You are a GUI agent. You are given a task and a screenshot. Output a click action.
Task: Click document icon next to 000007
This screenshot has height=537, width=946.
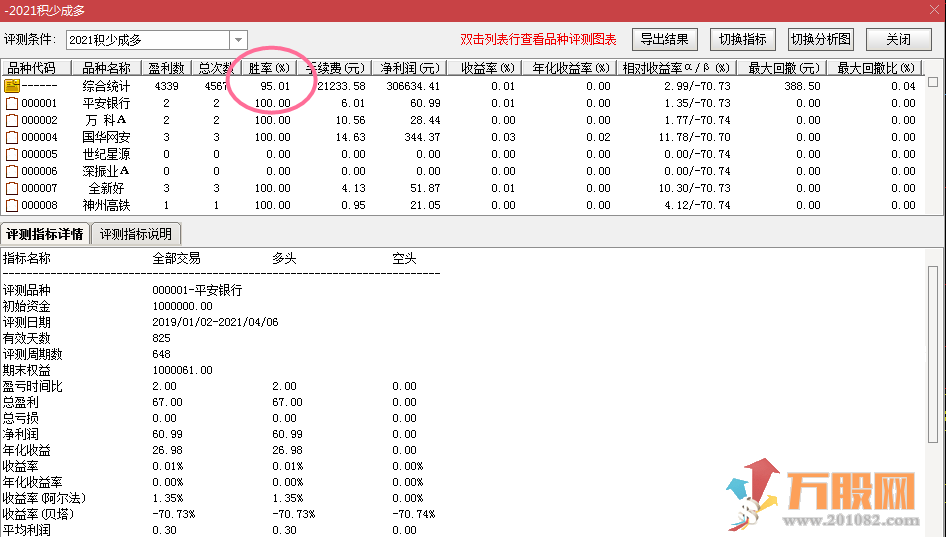12,188
